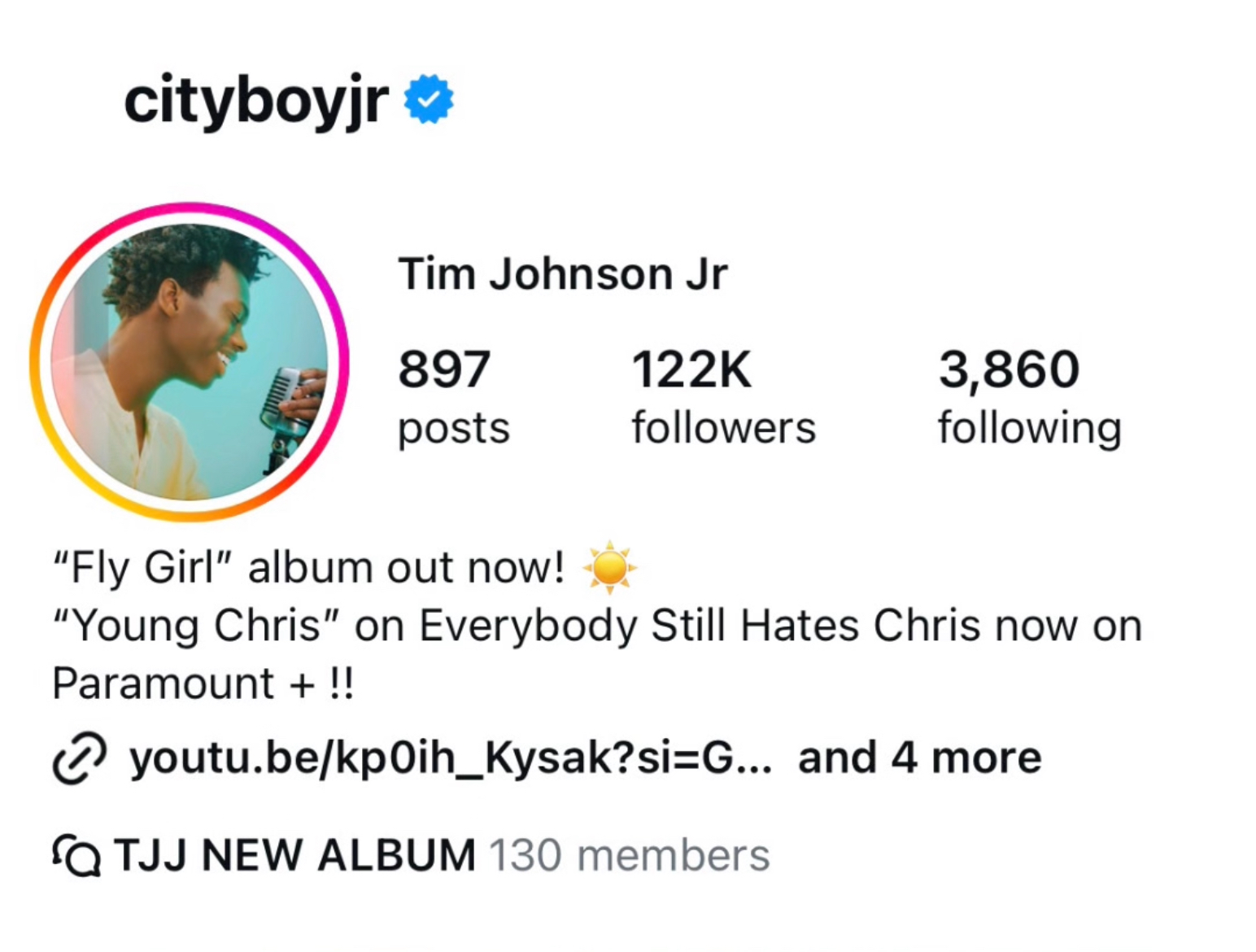Click the cityboyjr username heading
Image resolution: width=1256 pixels, height=952 pixels.
[256, 101]
